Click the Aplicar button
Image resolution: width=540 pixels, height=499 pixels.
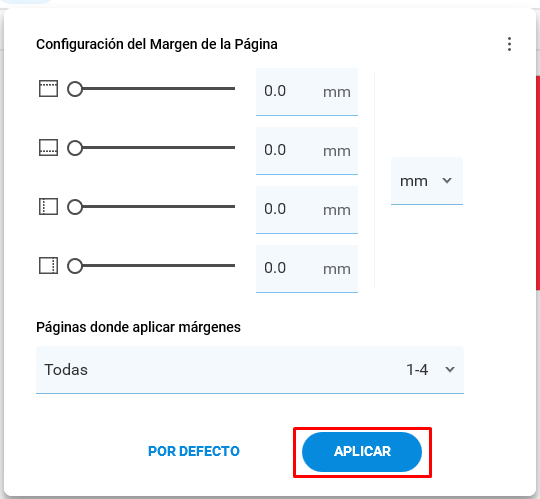pyautogui.click(x=362, y=451)
